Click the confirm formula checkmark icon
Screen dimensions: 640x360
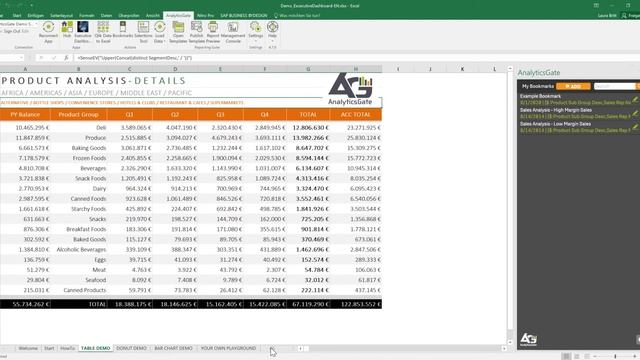tap(53, 58)
